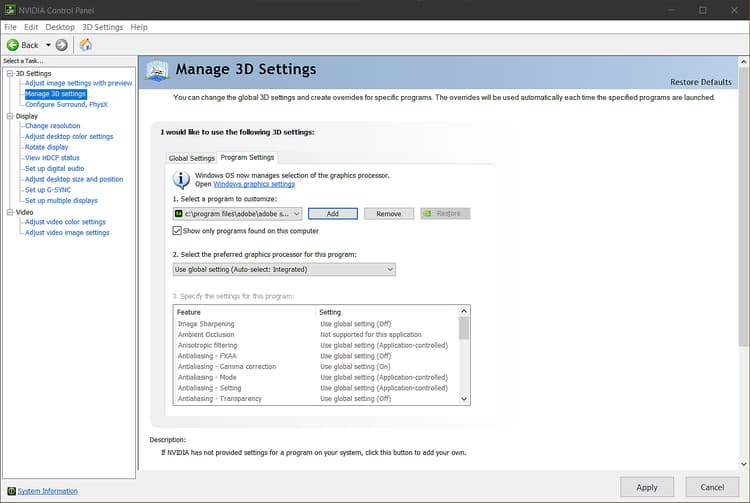Open View HDCP status

52,158
